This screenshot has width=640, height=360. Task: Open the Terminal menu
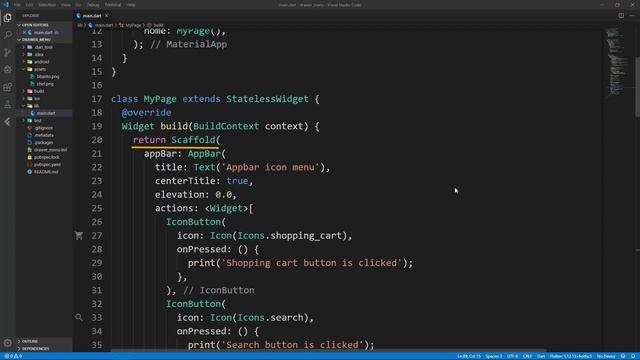point(113,5)
